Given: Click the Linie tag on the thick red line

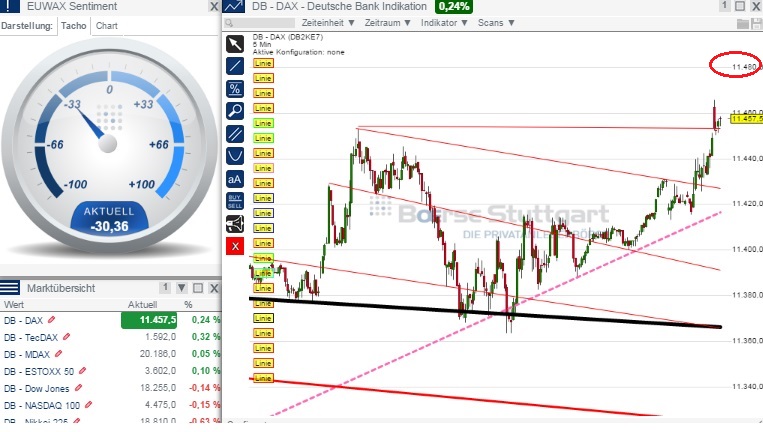Looking at the screenshot, I should click(x=263, y=378).
